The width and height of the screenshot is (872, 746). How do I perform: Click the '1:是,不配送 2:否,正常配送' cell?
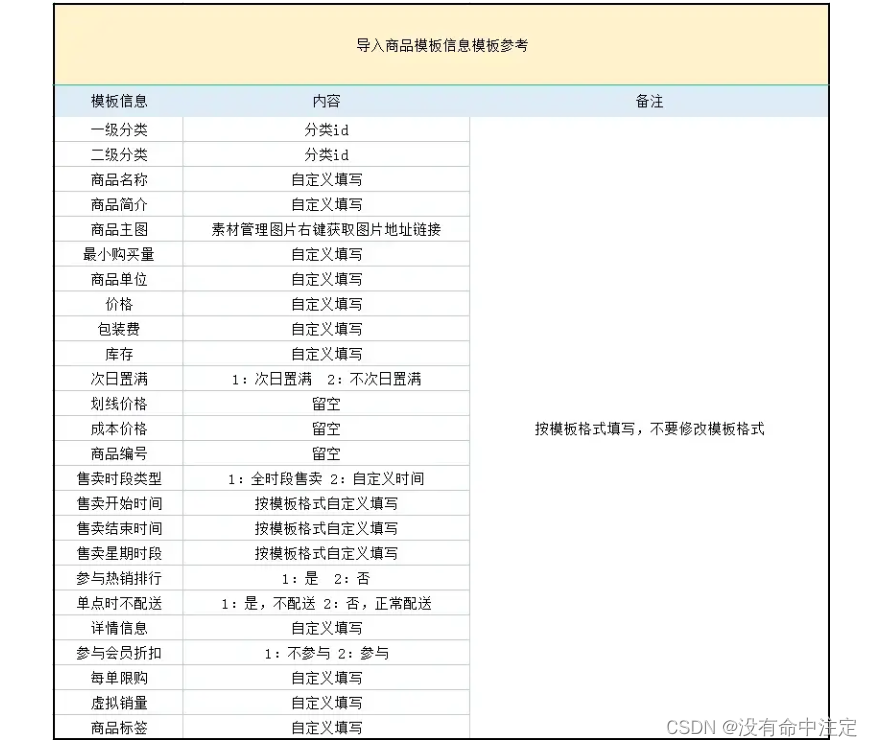click(x=326, y=604)
